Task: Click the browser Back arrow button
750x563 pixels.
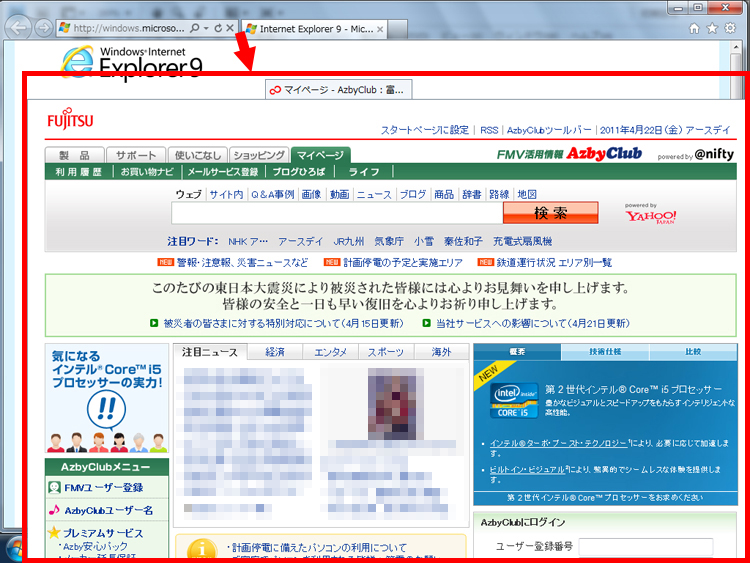Action: (18, 28)
